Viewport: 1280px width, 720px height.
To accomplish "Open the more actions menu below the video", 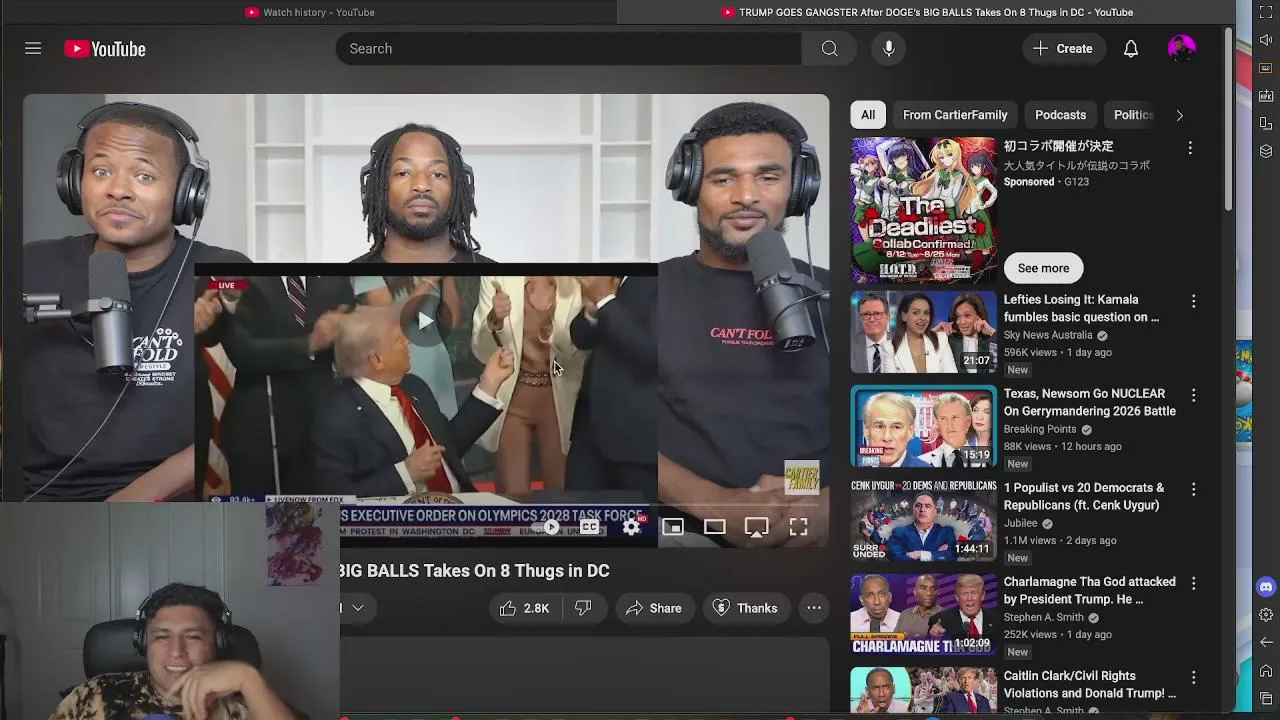I will pos(814,608).
